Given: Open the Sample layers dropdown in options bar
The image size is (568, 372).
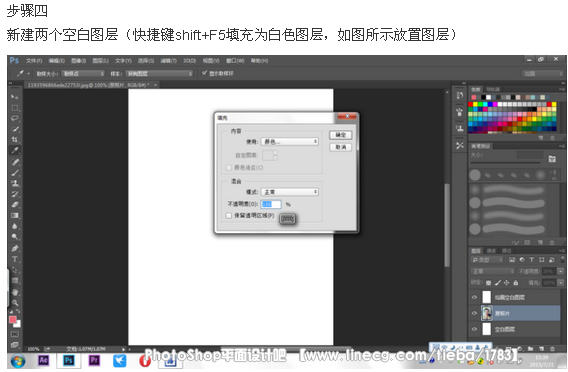Looking at the screenshot, I should click(159, 74).
